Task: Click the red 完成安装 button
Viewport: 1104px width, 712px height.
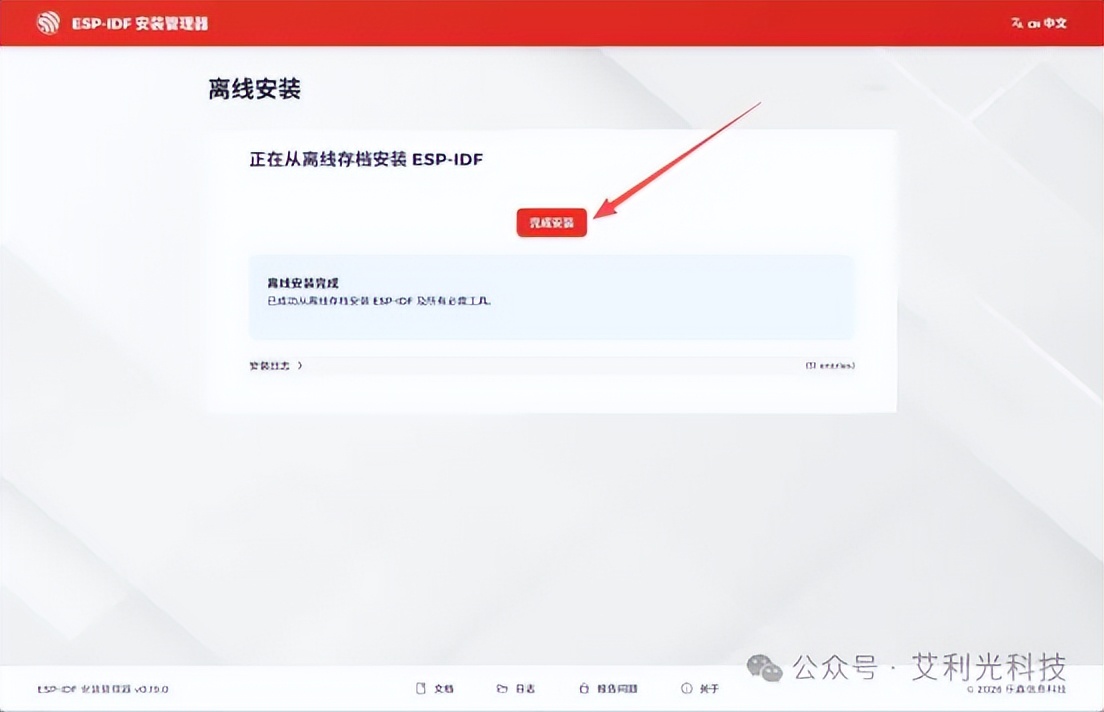Action: point(551,223)
